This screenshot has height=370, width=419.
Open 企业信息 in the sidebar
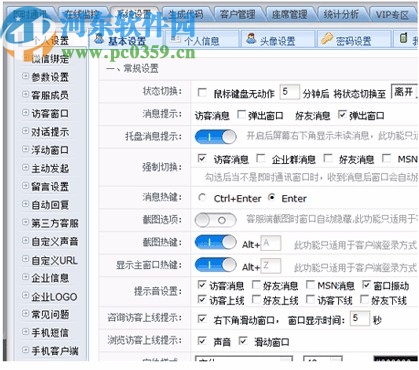tap(50, 278)
